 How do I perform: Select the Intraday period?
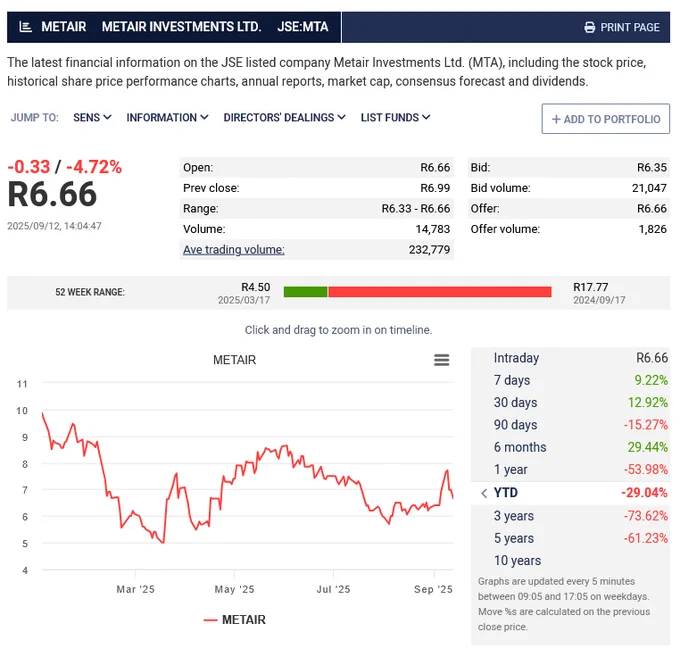570,358
